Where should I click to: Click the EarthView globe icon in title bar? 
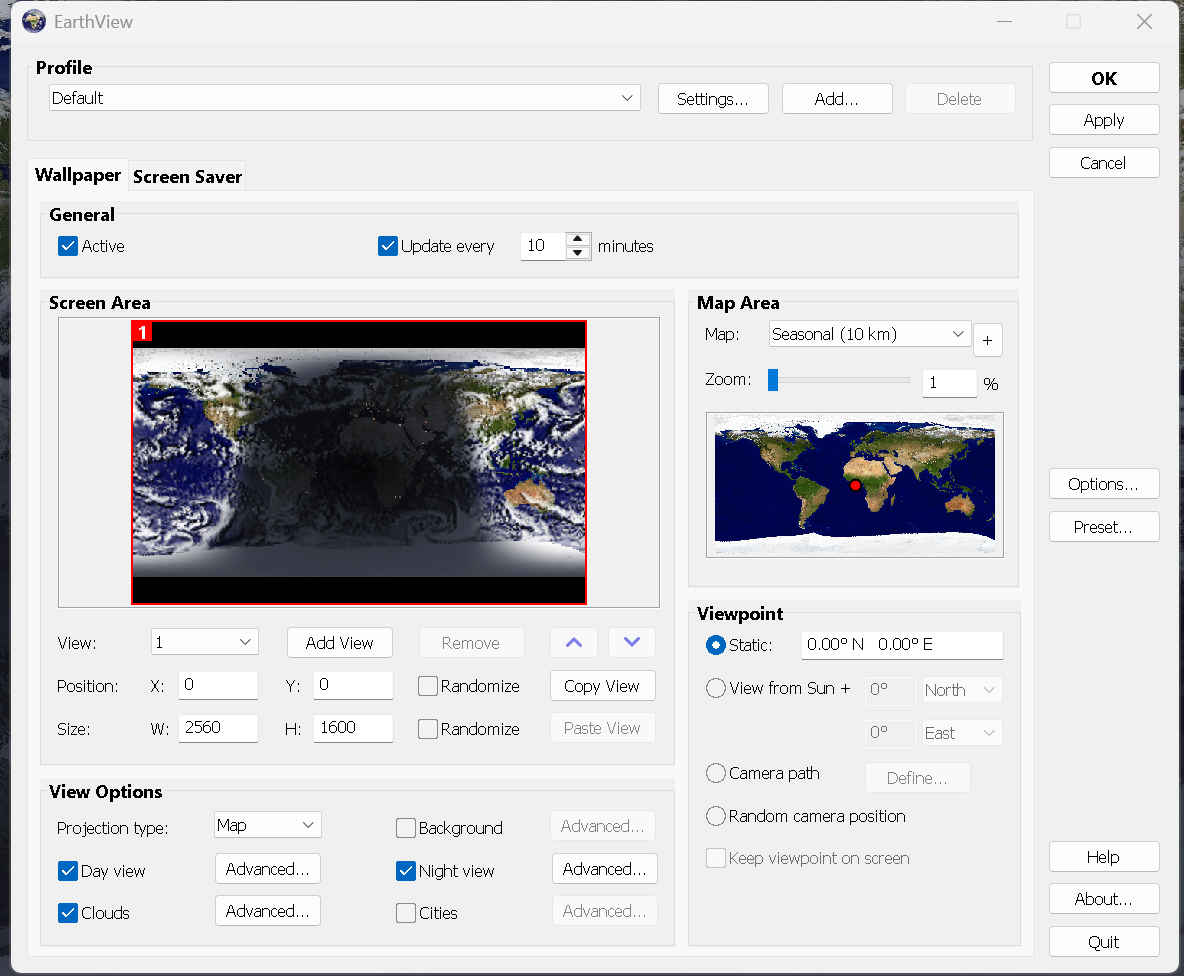34,21
